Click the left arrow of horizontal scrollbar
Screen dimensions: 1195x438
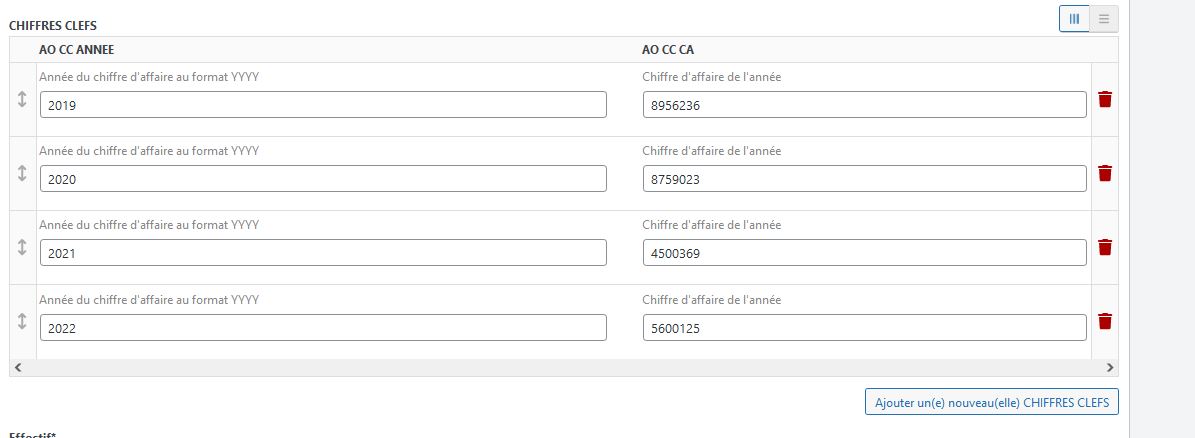pyautogui.click(x=18, y=368)
